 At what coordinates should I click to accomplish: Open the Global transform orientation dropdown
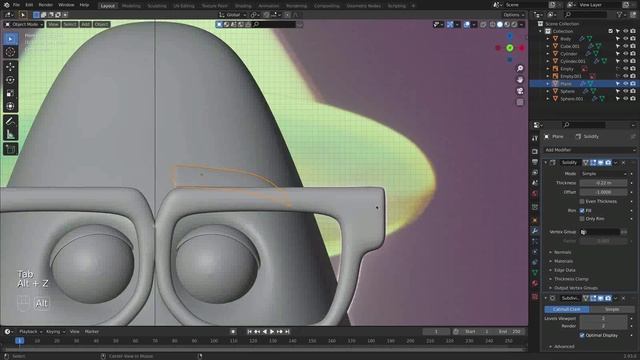click(233, 15)
